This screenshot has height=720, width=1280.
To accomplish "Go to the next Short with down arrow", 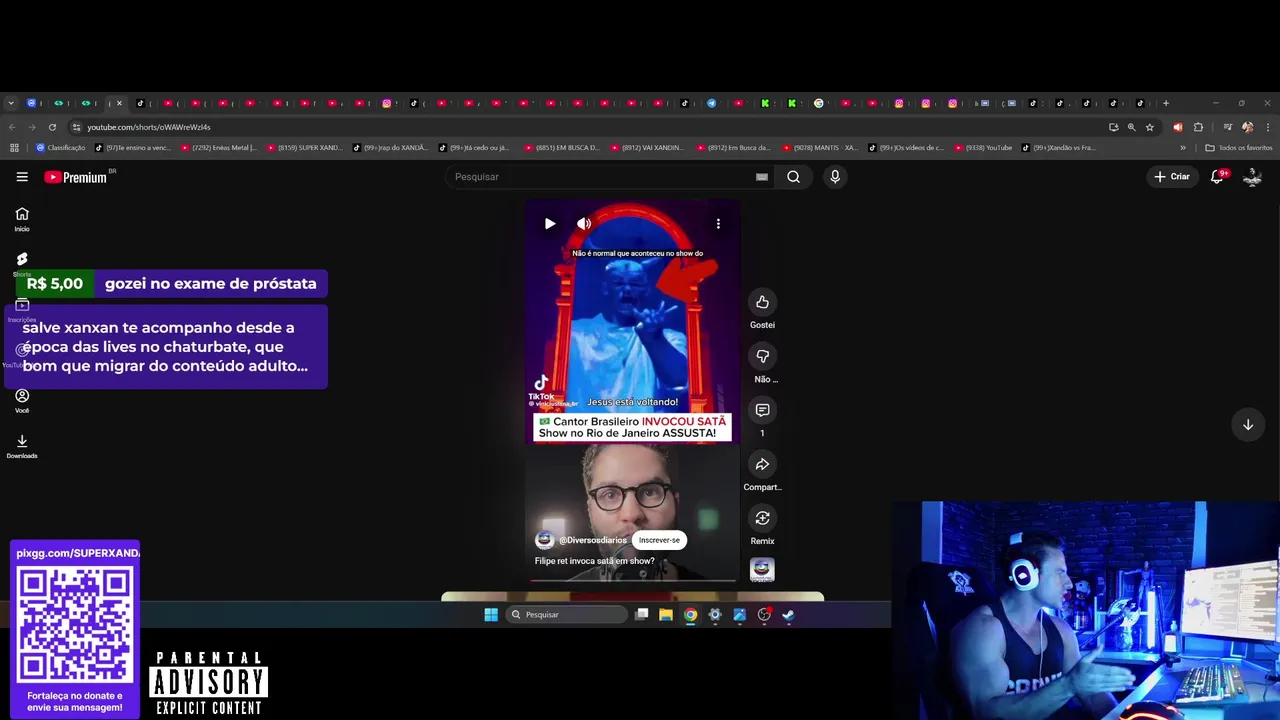I will pos(1248,425).
